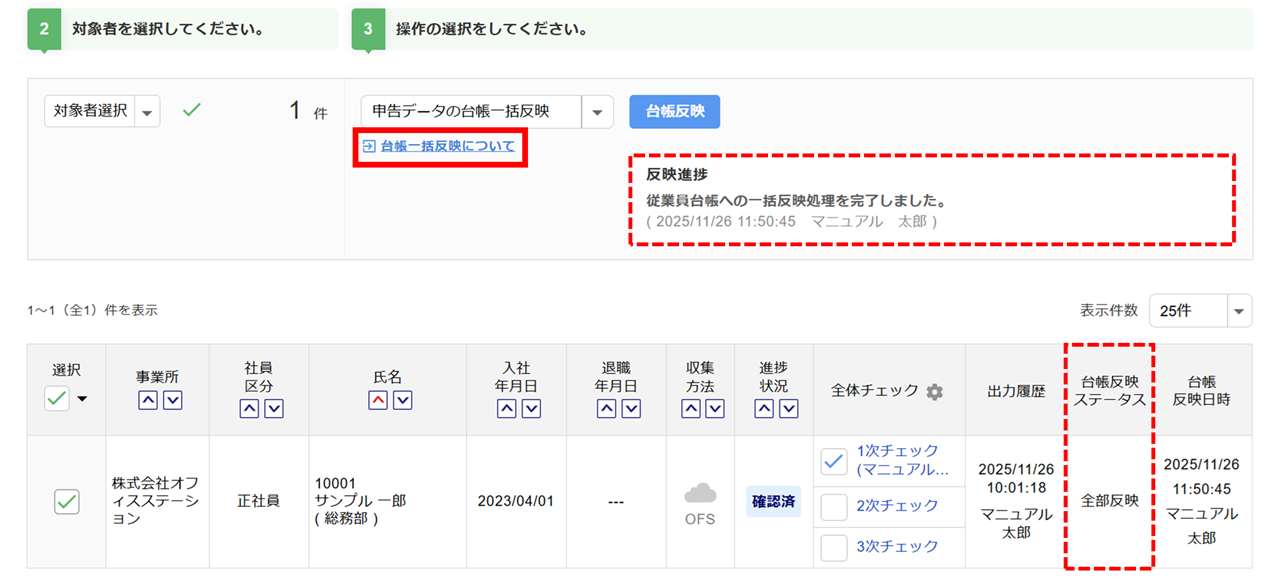Click the blue 台帳反映 button

[x=674, y=112]
